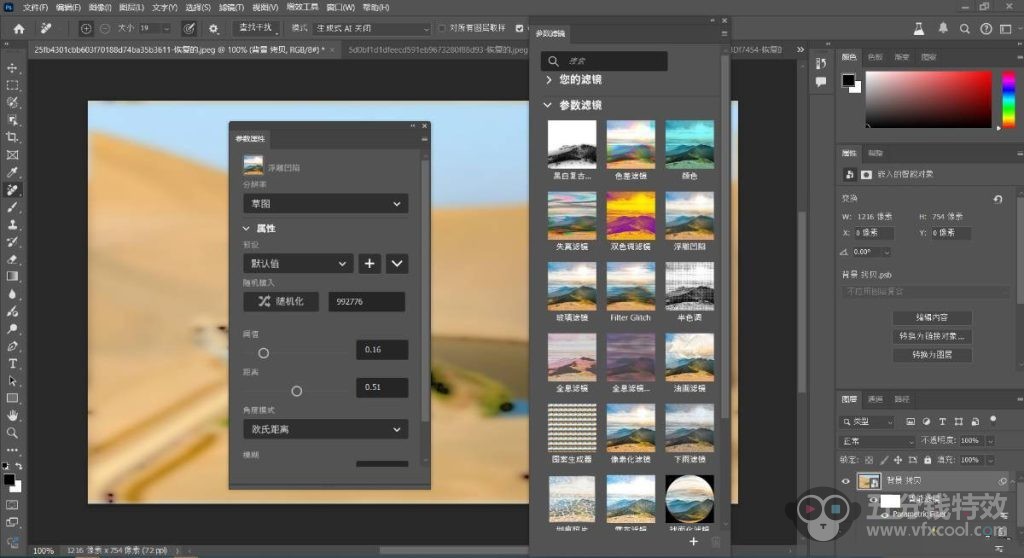Click the 编辑内容 button
Image resolution: width=1024 pixels, height=558 pixels.
click(932, 318)
